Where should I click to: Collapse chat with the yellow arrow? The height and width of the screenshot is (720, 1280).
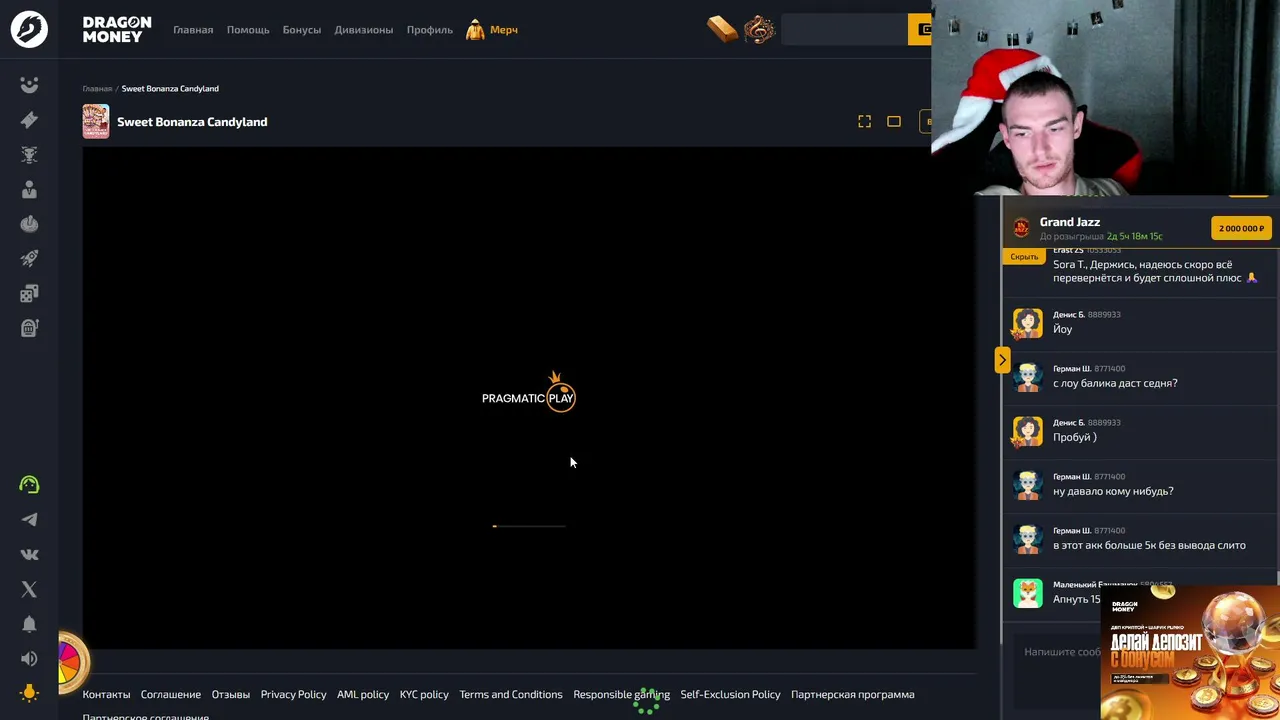point(1002,360)
